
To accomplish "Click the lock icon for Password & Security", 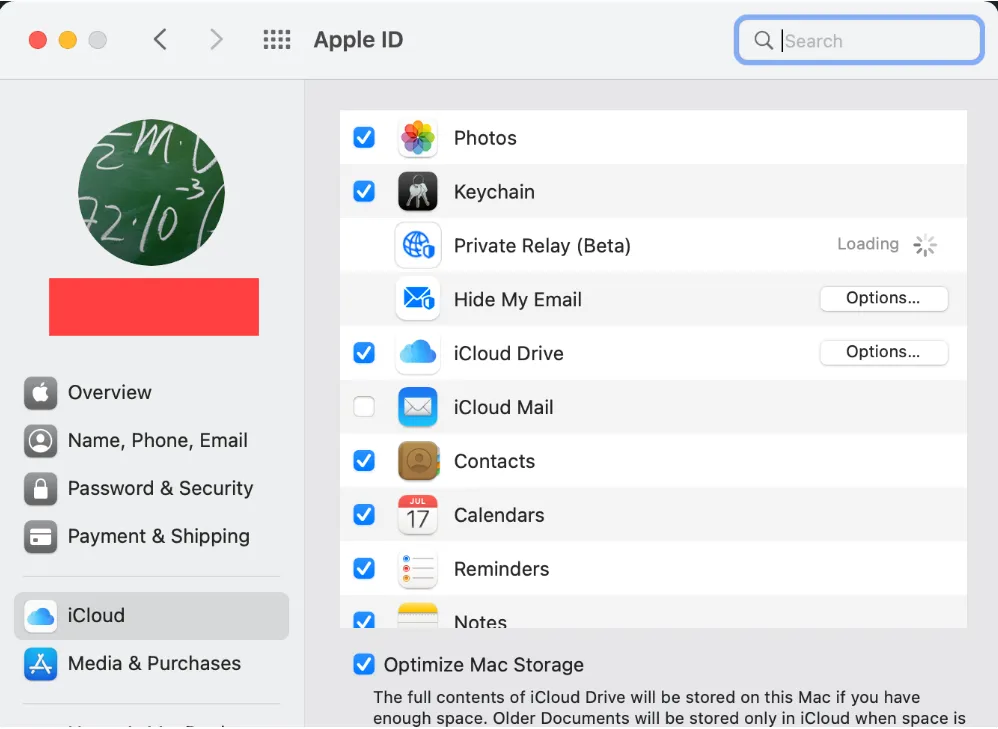I will (41, 488).
